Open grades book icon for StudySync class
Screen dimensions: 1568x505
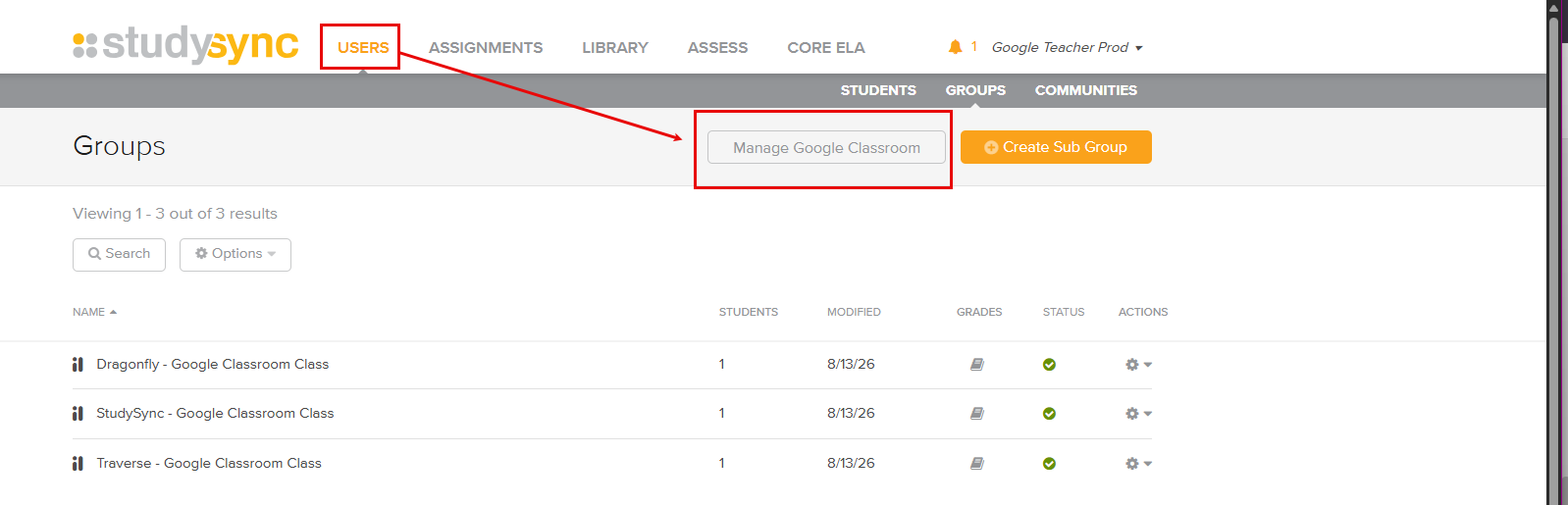(x=977, y=414)
